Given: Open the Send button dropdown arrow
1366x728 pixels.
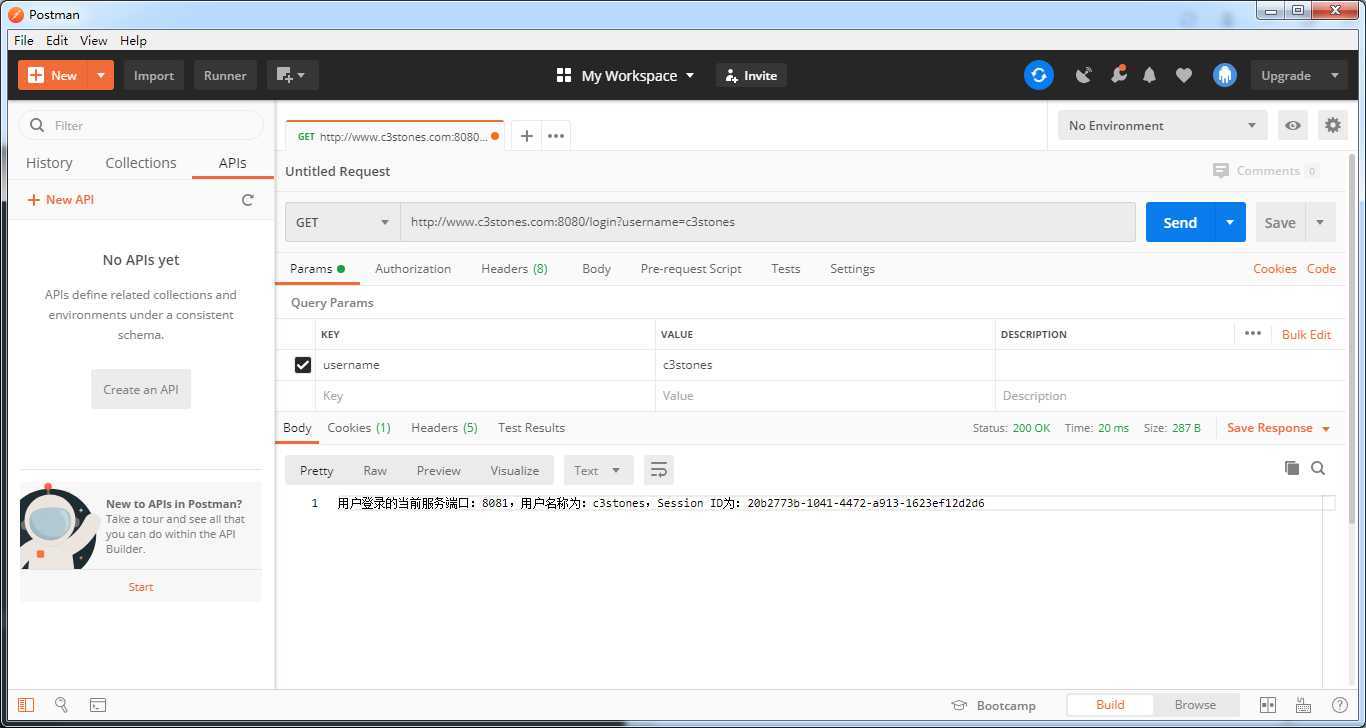Looking at the screenshot, I should point(1229,222).
